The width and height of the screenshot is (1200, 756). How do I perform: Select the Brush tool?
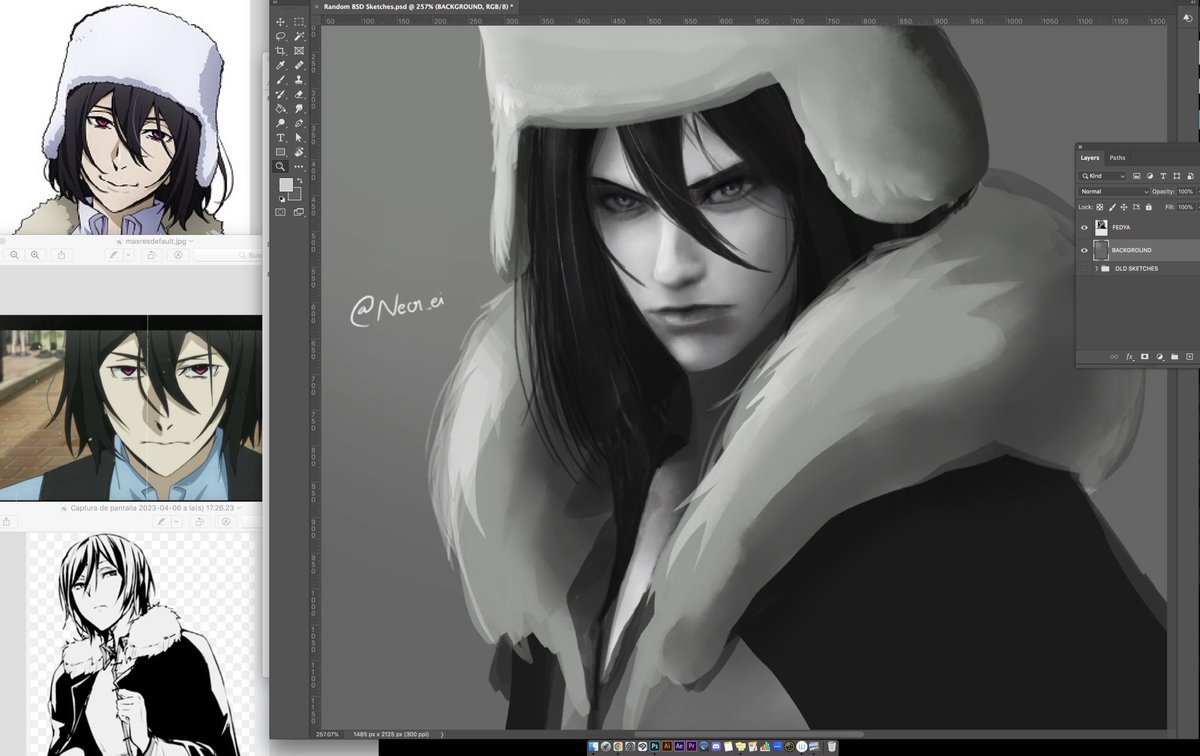click(x=281, y=80)
